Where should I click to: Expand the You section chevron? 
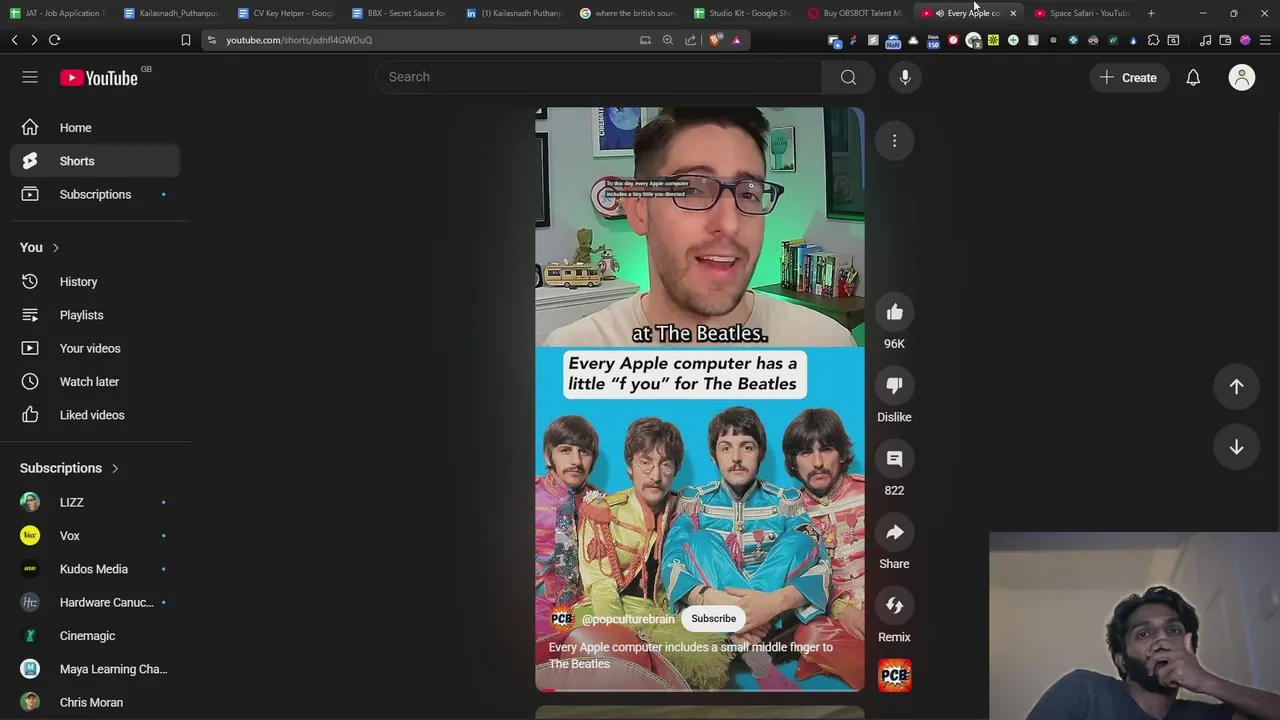click(56, 248)
